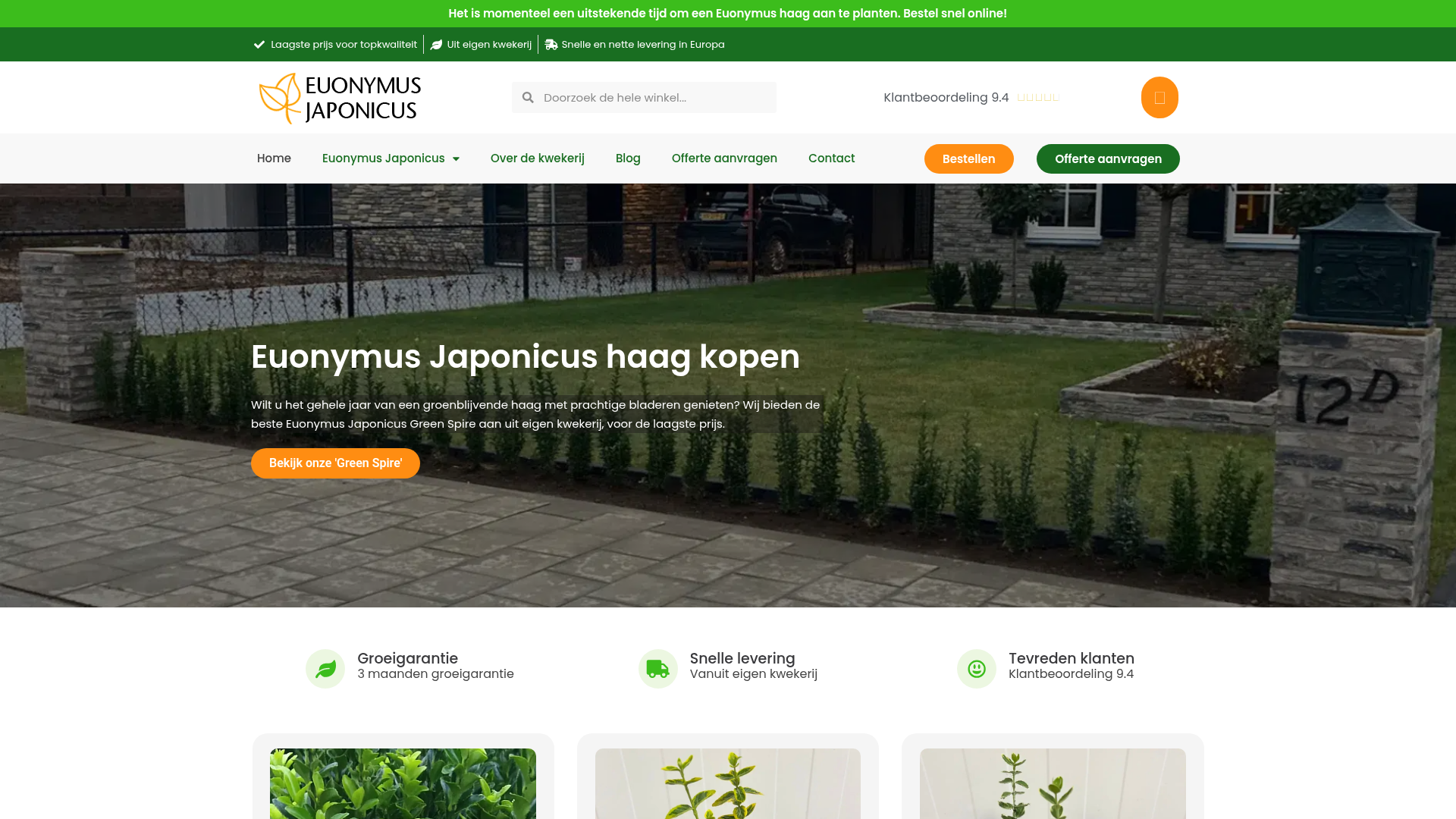Viewport: 1456px width, 819px height.
Task: Click Bekijk onze 'Green Spire' button
Action: coord(335,463)
